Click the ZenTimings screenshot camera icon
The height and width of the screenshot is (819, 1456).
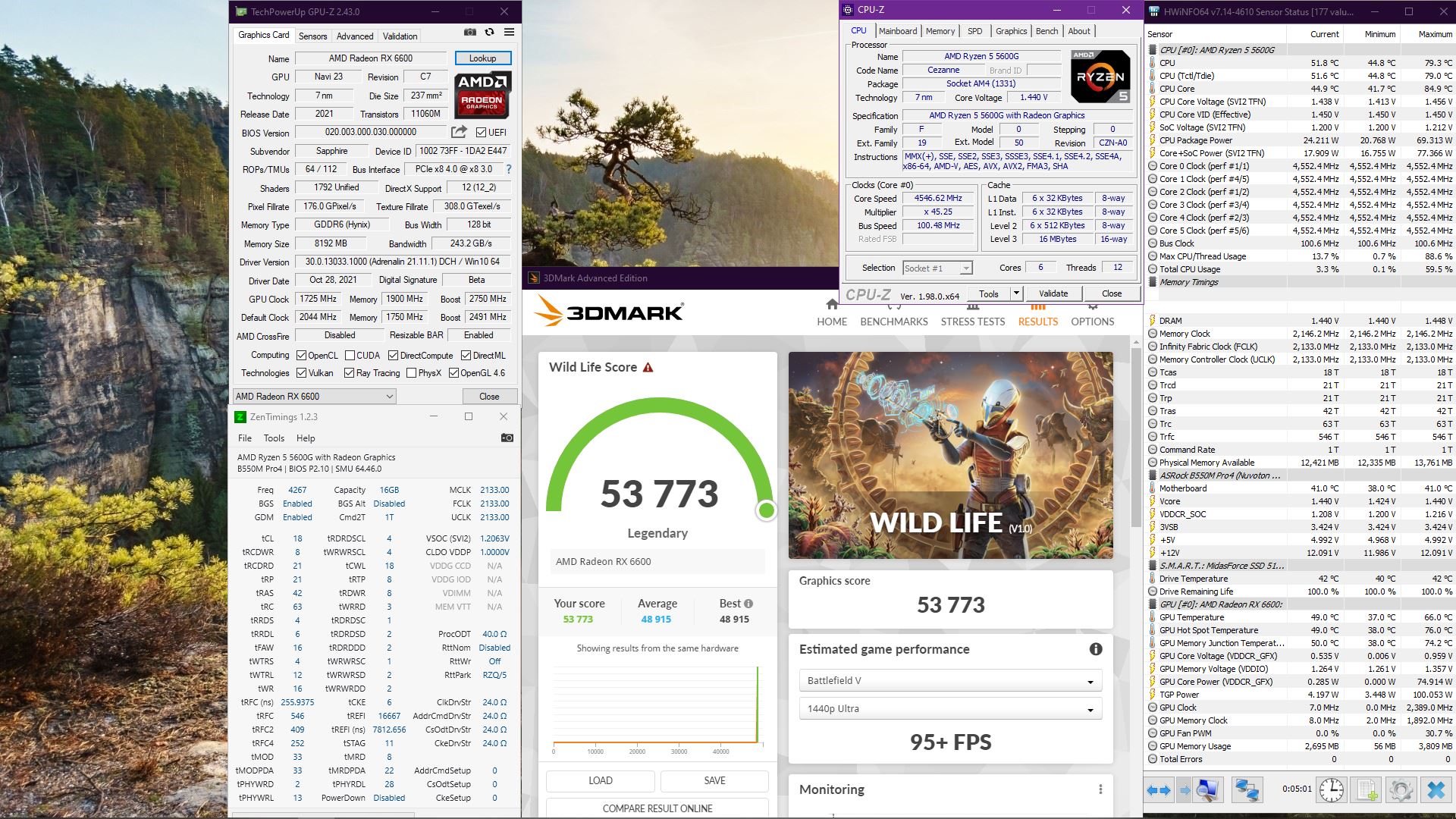coord(507,438)
